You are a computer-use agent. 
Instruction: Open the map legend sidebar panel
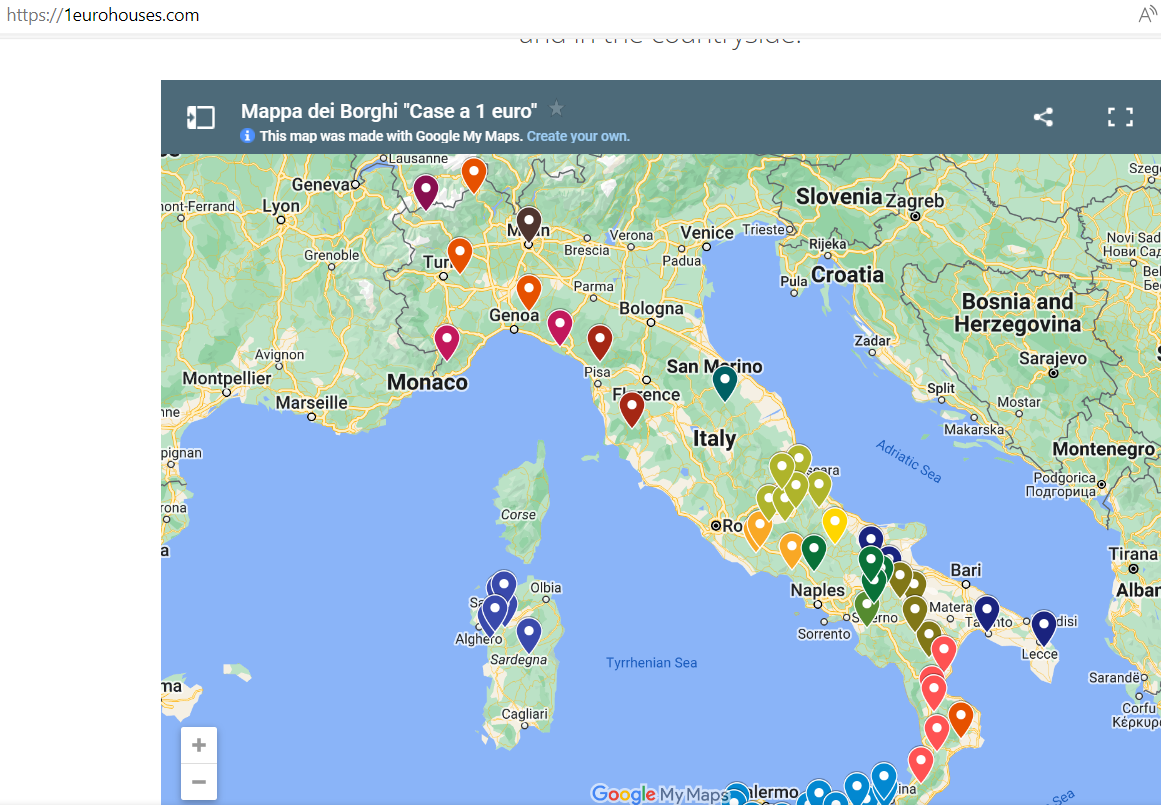click(200, 117)
